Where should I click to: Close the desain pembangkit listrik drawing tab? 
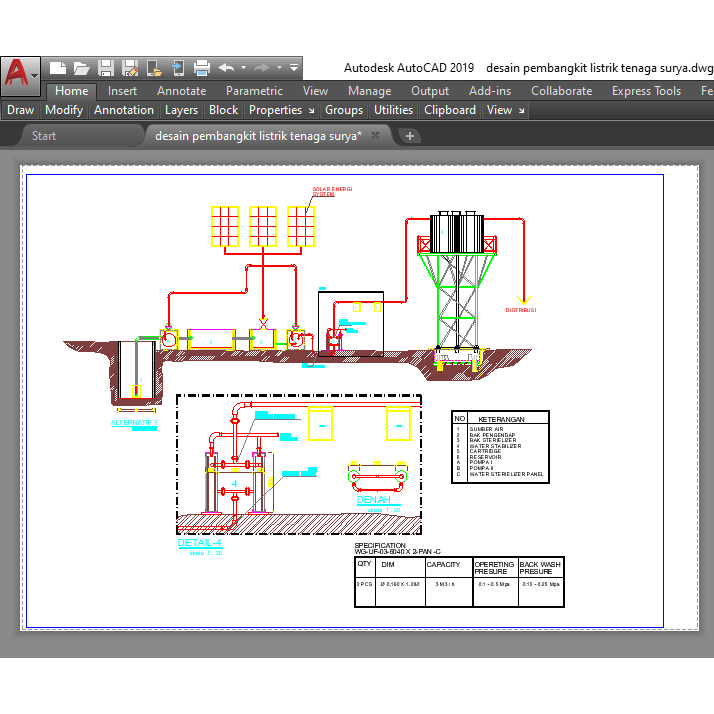pyautogui.click(x=375, y=135)
